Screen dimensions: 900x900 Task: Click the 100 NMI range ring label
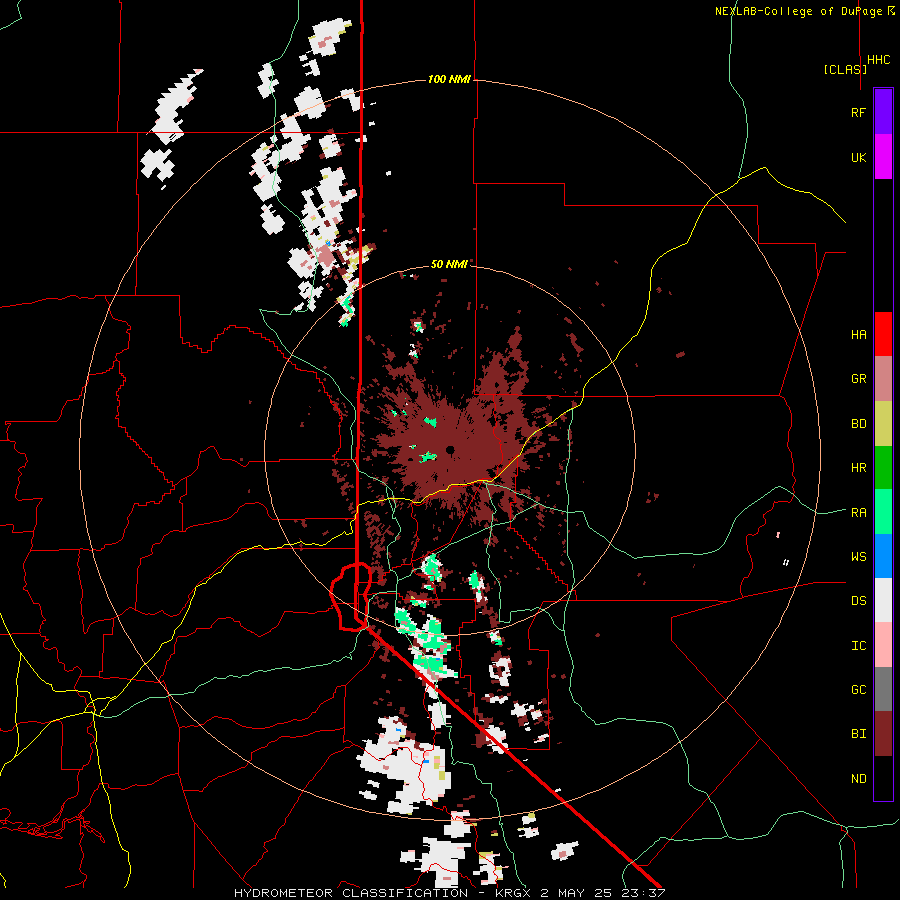tap(449, 79)
